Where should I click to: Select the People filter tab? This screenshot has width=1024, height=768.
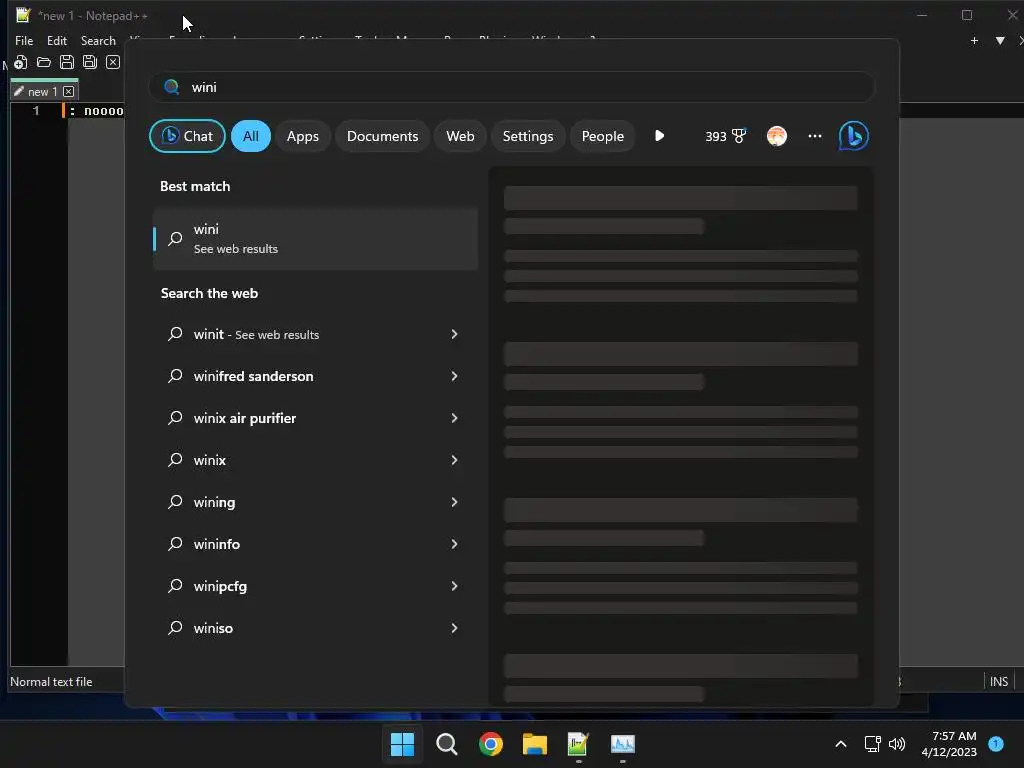[602, 136]
